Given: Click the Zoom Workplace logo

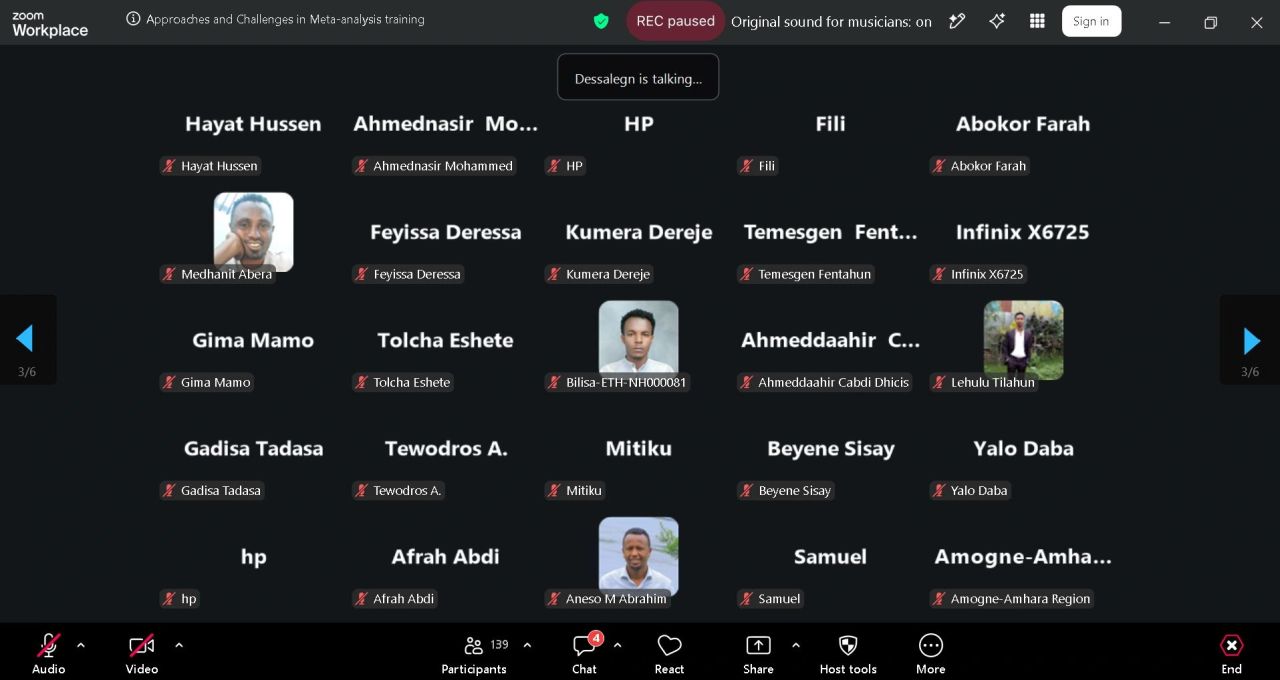Looking at the screenshot, I should coord(50,25).
